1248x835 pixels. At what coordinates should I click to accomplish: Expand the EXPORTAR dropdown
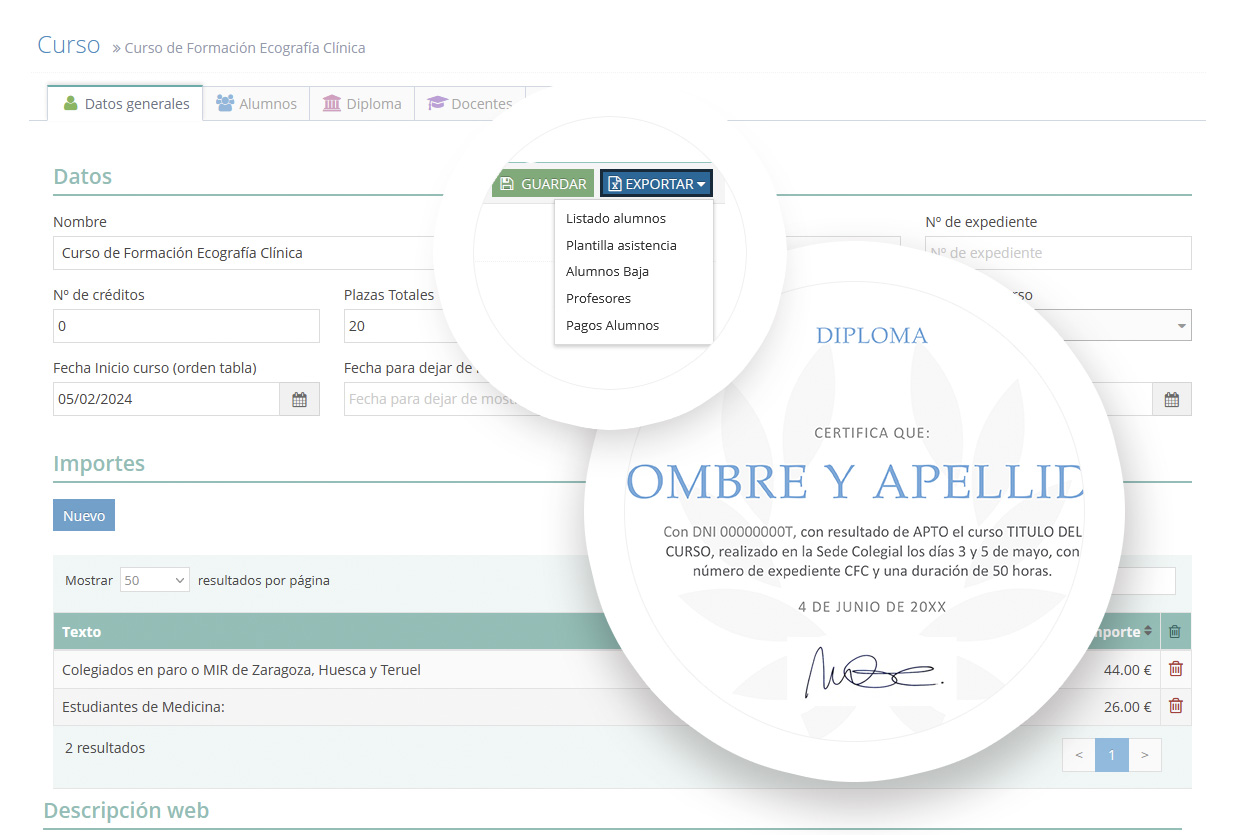[x=656, y=184]
